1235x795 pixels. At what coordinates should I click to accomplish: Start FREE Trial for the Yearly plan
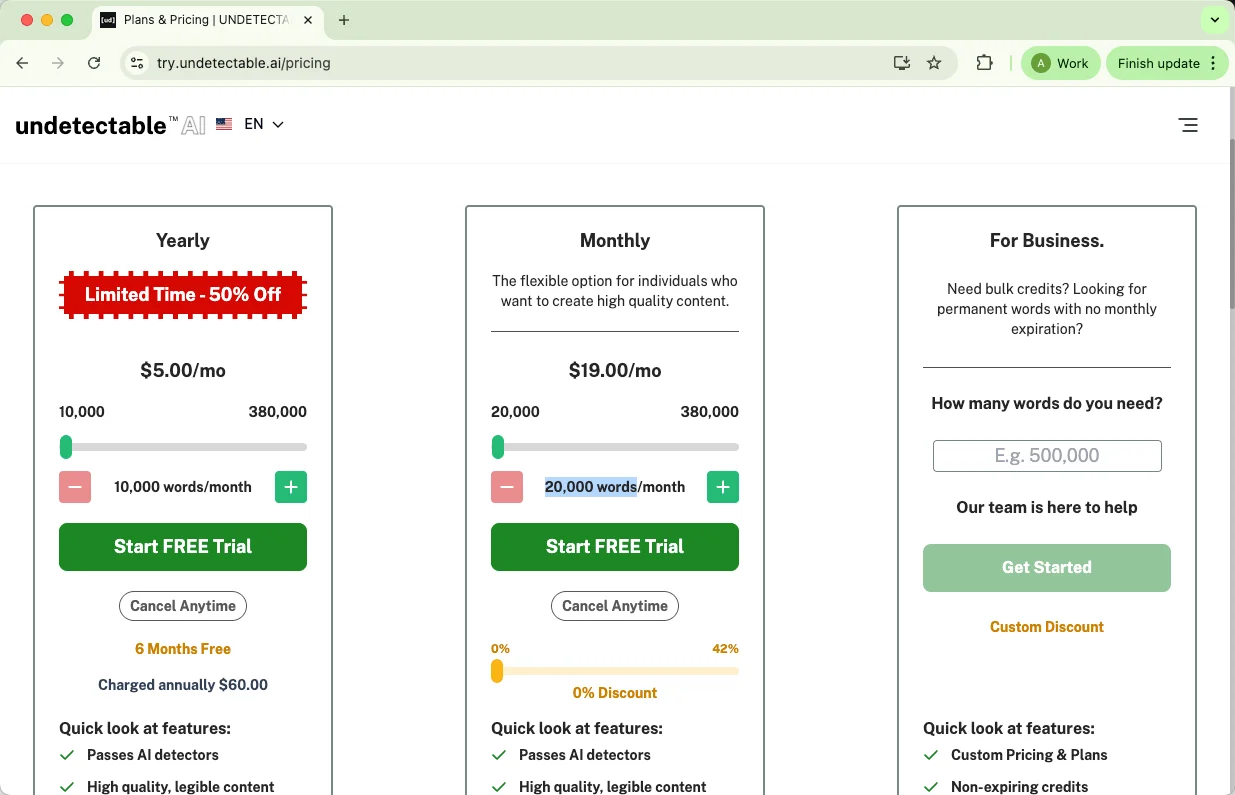tap(183, 547)
